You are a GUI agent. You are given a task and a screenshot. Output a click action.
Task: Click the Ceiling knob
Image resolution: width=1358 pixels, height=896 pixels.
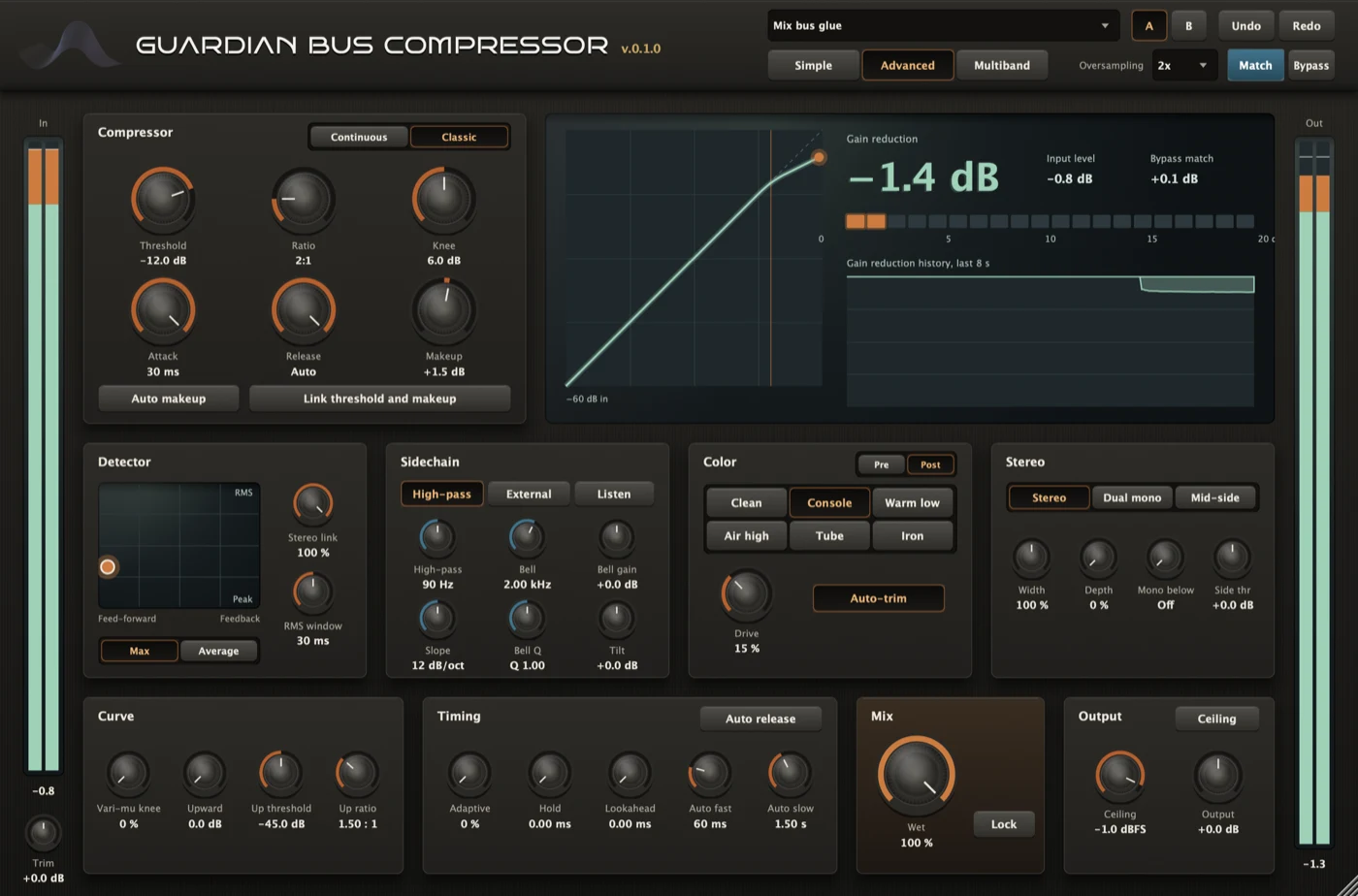pos(1120,776)
